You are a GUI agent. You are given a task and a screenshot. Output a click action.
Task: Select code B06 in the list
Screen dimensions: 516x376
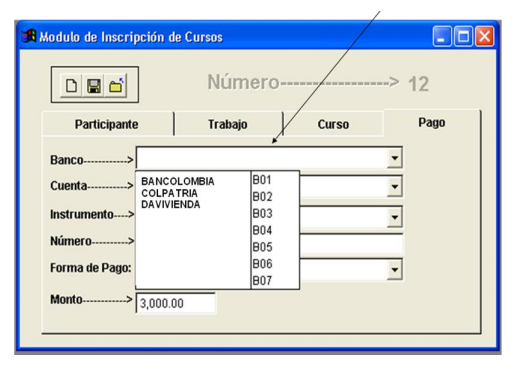[262, 264]
